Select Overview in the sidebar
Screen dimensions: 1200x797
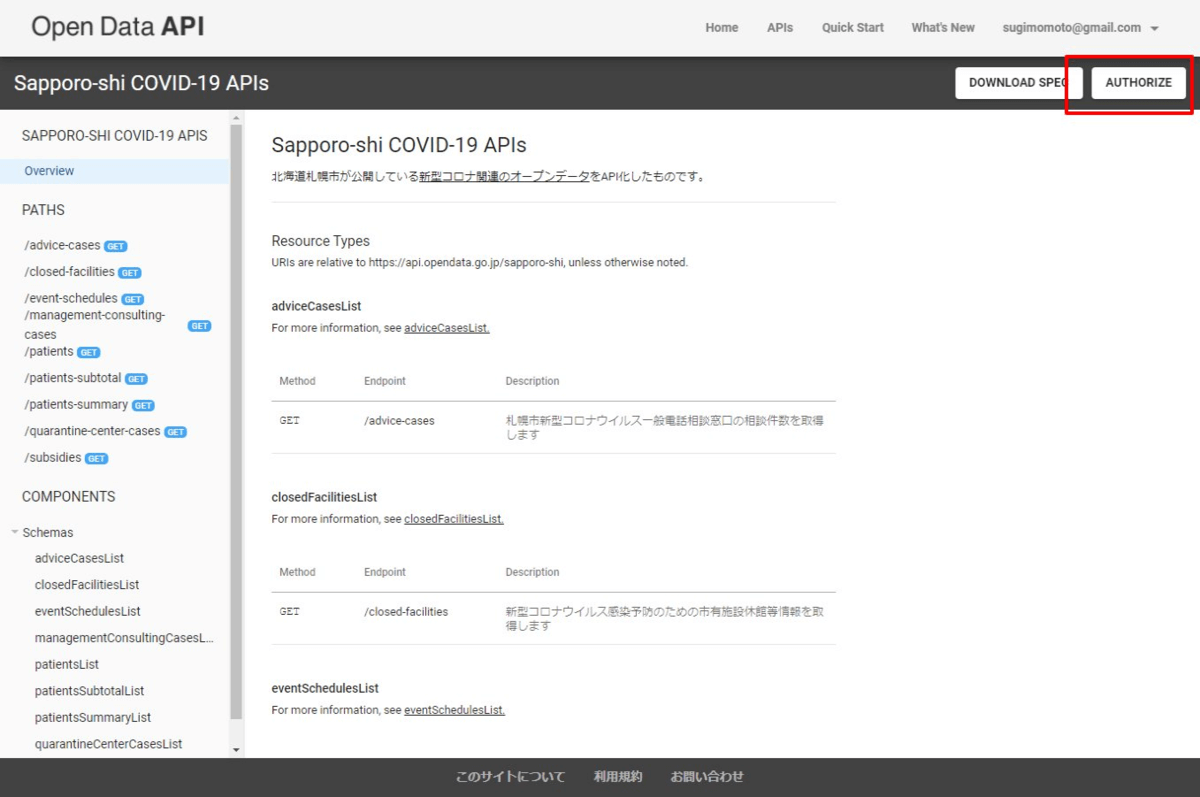[x=114, y=171]
